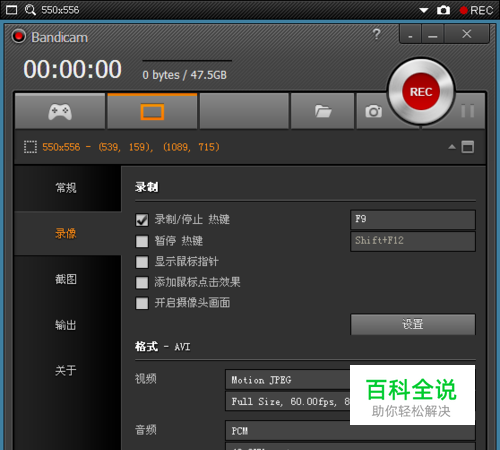The width and height of the screenshot is (500, 450).
Task: Click the 设置 button
Action: [x=413, y=324]
